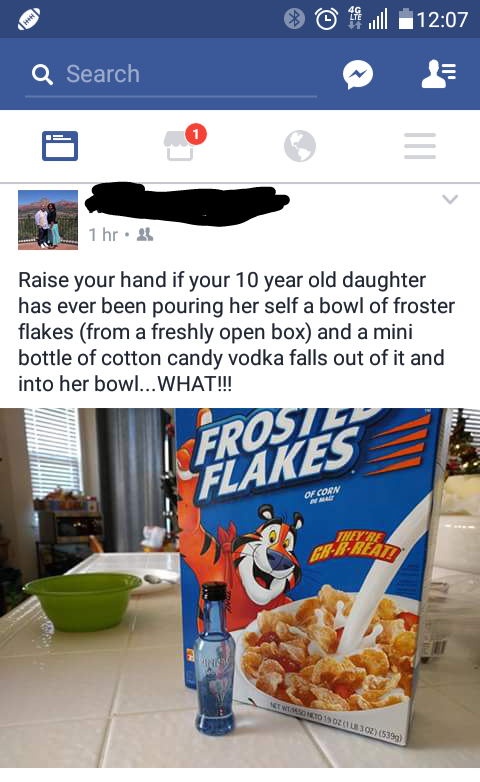Screen dimensions: 480x782
Task: Click the blacked-out poster name
Action: pyautogui.click(x=187, y=203)
